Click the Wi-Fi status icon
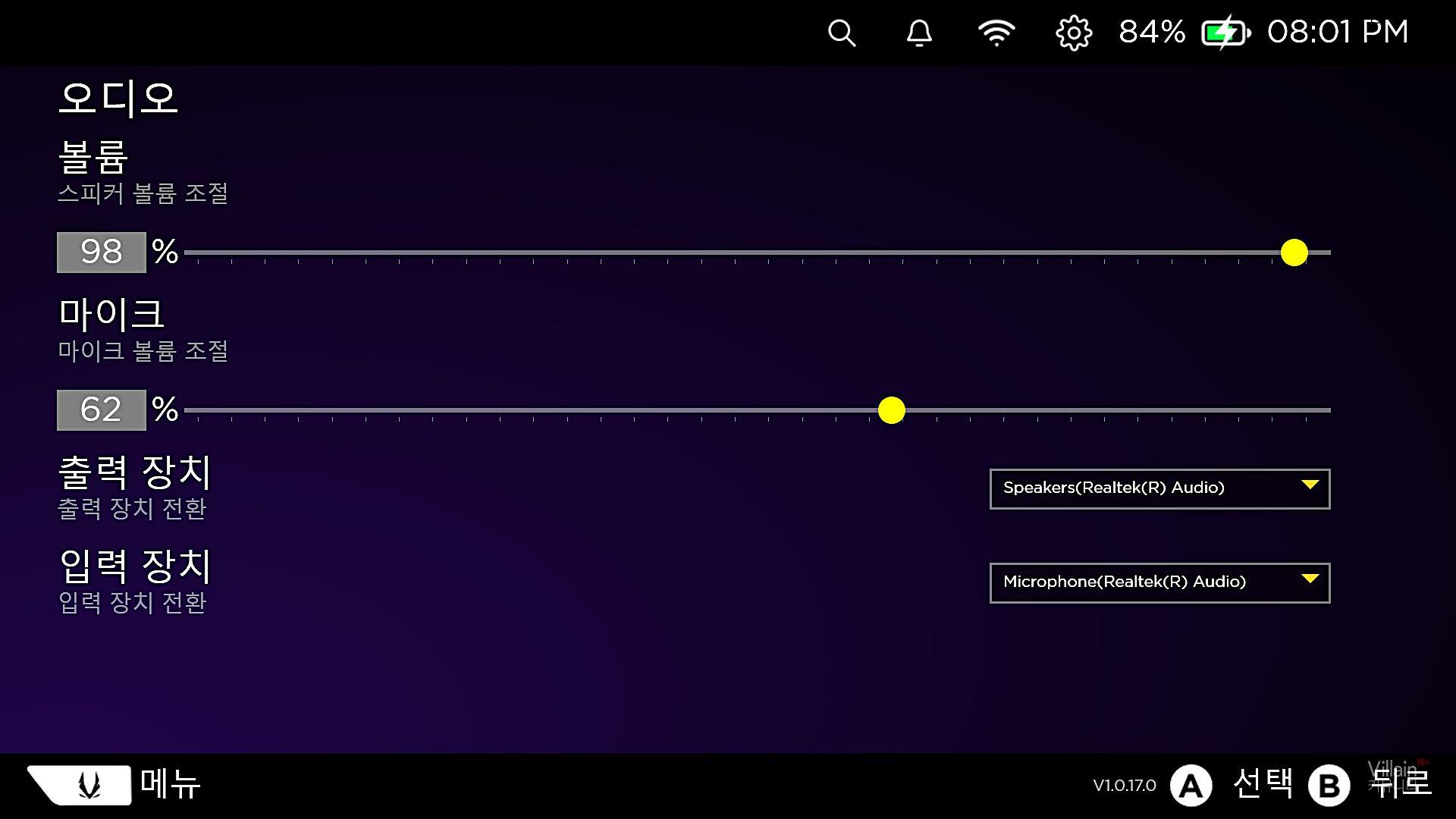Viewport: 1456px width, 819px height. 996,33
